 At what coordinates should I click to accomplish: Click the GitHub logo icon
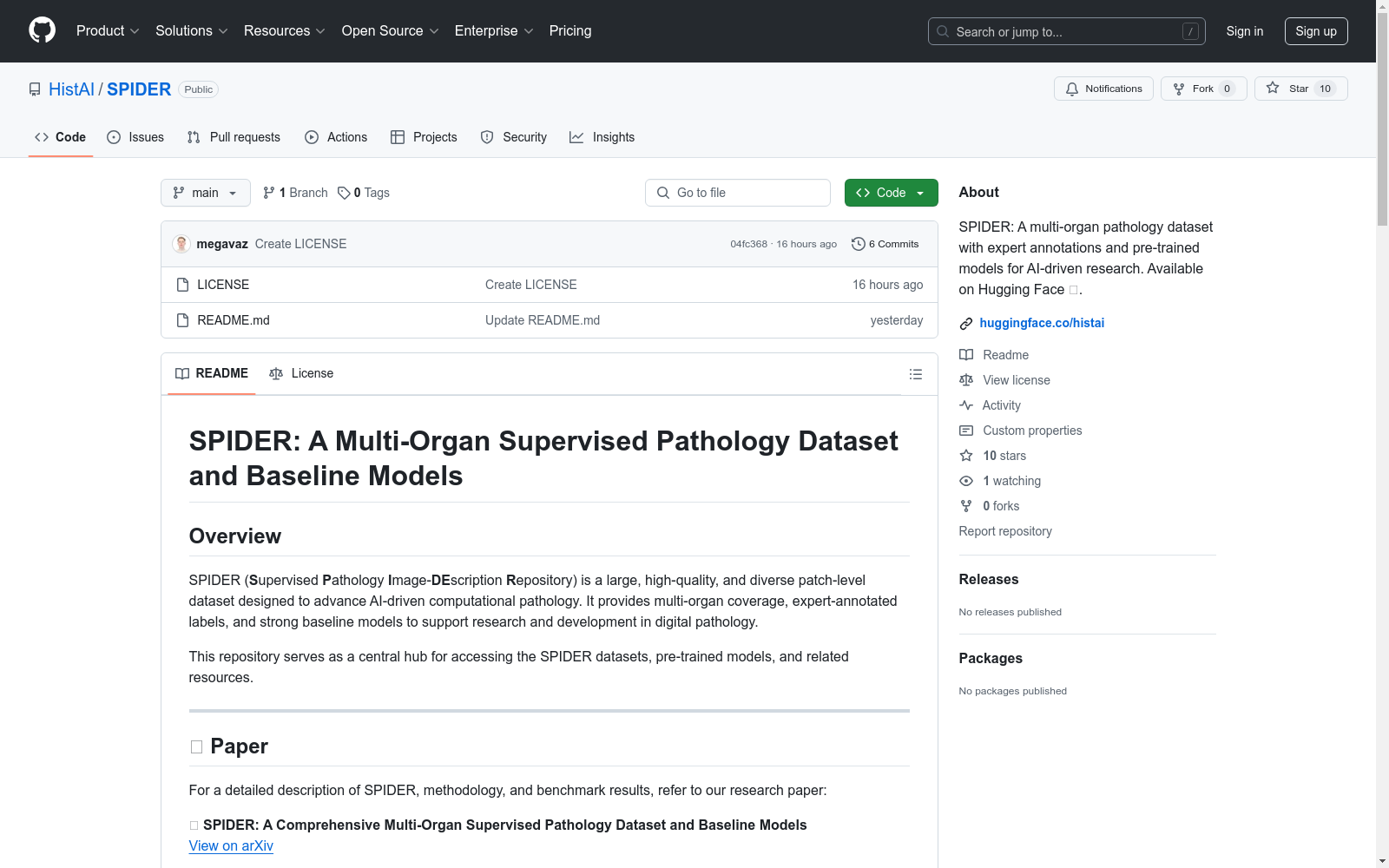pos(42,30)
